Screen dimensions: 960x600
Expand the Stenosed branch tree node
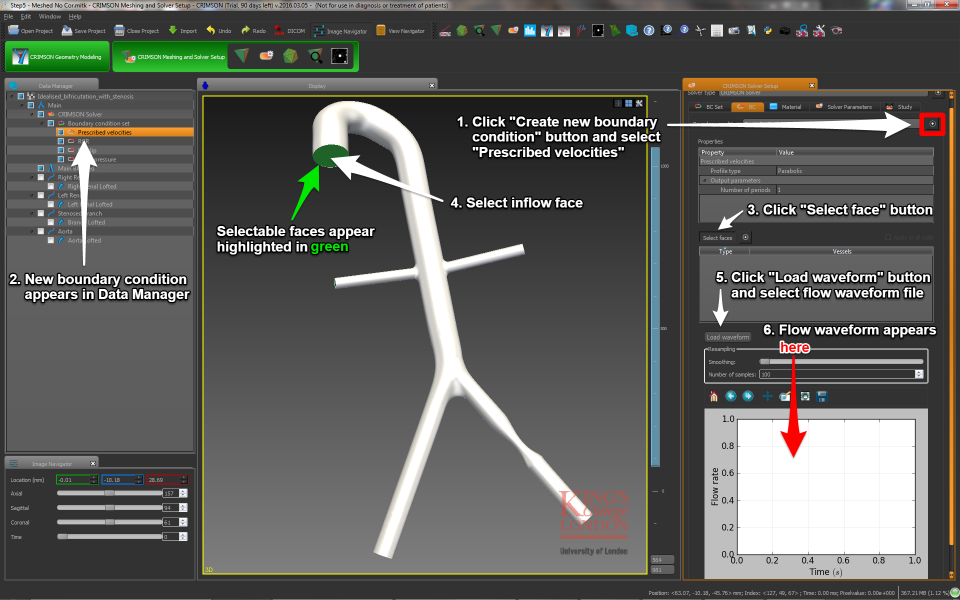tap(30, 213)
